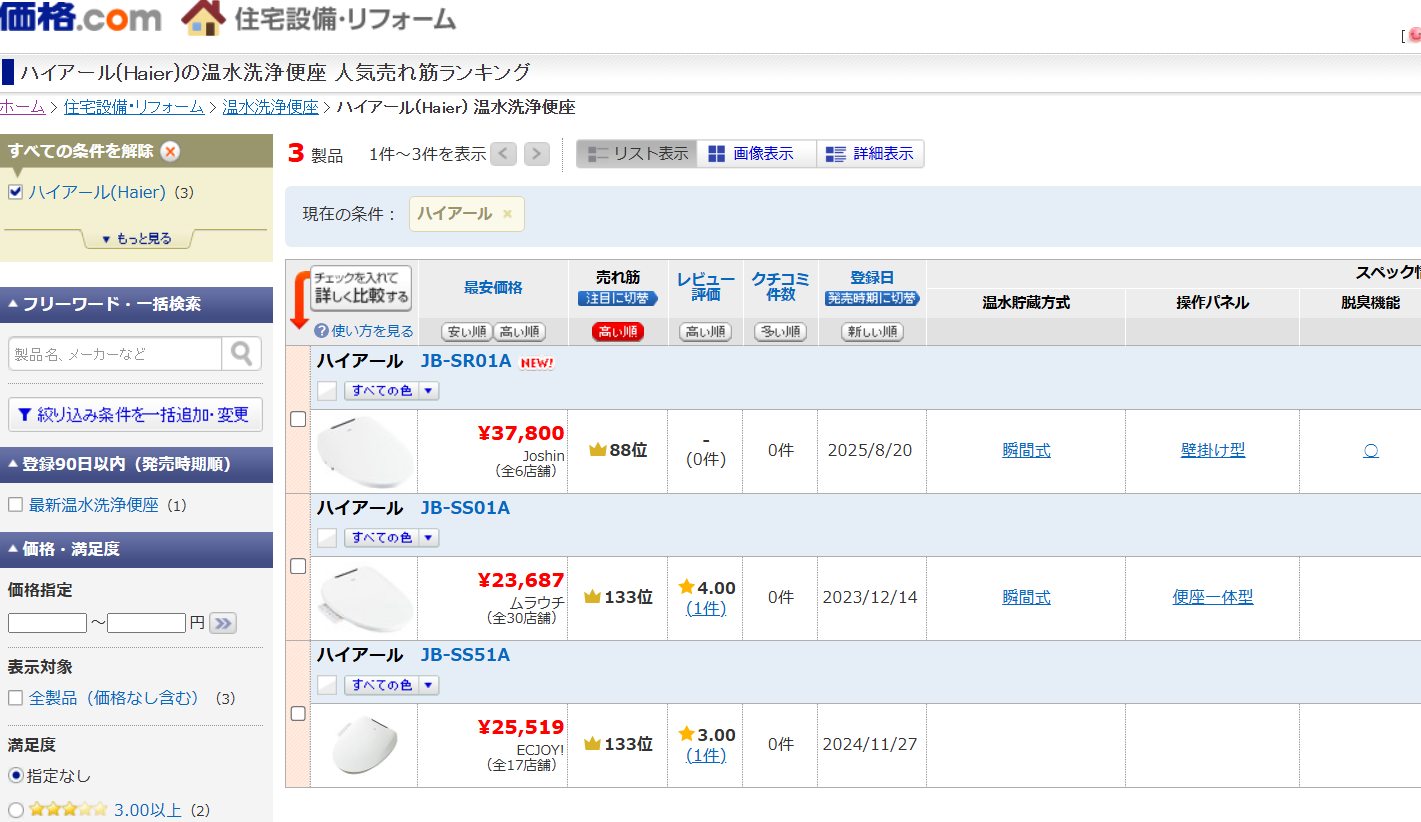The image size is (1421, 822).
Task: Click color swatch in JB-SR01A row
Action: [x=327, y=391]
